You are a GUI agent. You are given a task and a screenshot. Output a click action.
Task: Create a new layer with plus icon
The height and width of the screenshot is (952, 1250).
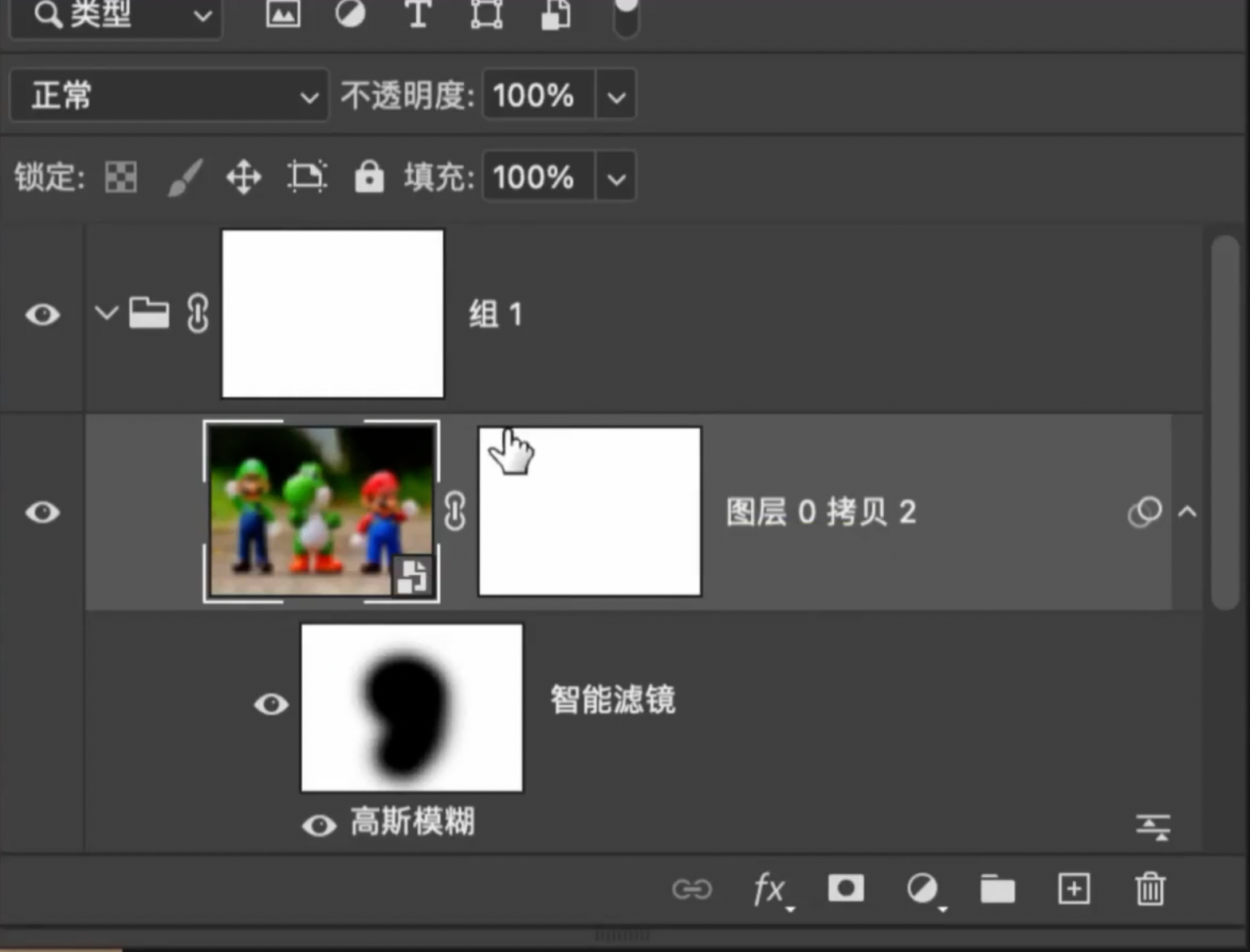point(1074,888)
